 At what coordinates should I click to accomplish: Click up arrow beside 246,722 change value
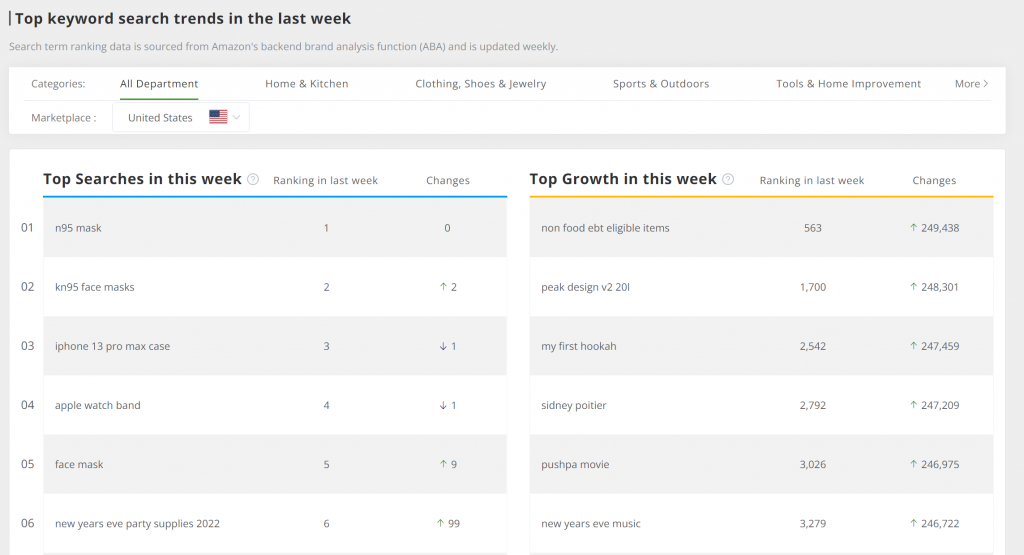tap(914, 523)
